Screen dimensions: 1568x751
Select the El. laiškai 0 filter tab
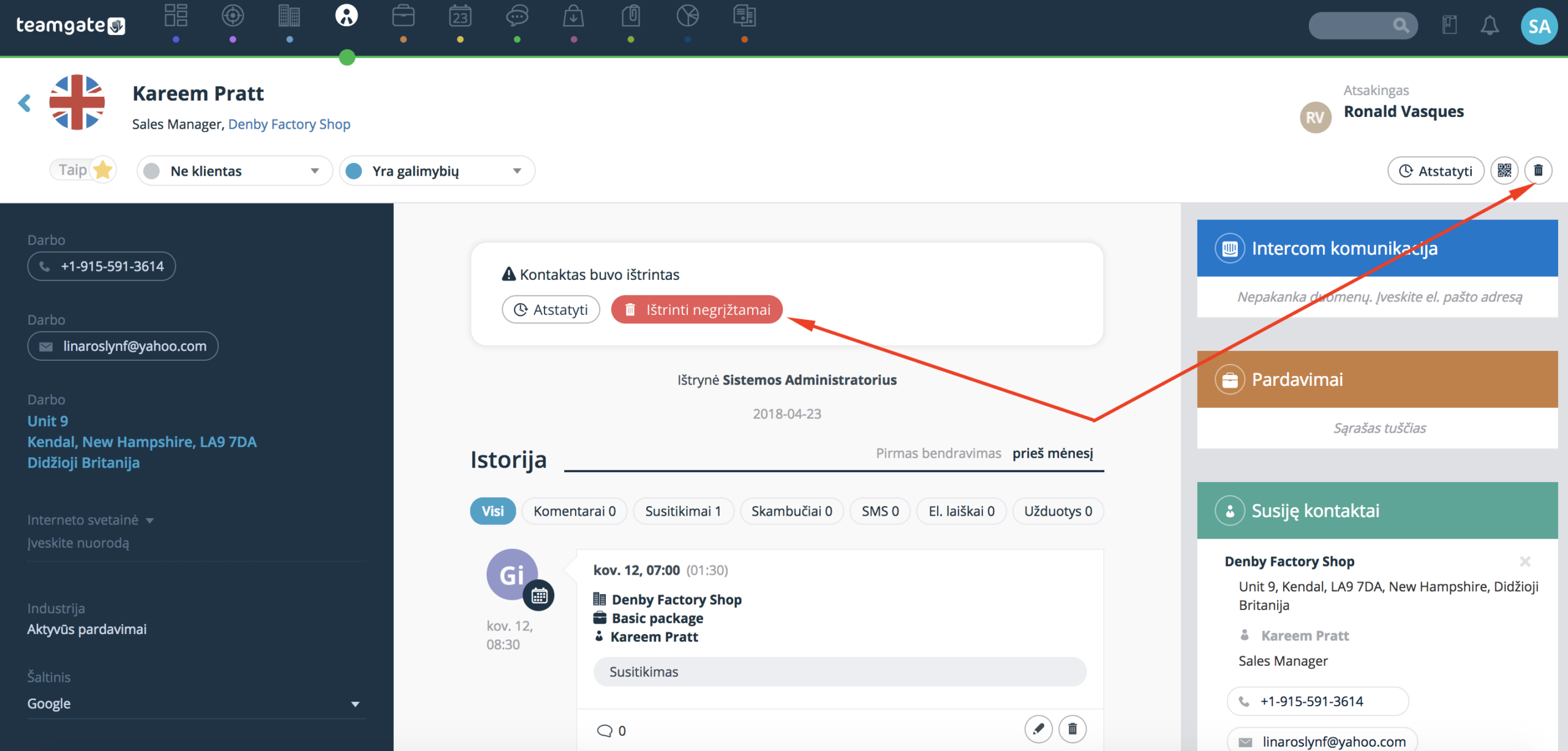[962, 511]
